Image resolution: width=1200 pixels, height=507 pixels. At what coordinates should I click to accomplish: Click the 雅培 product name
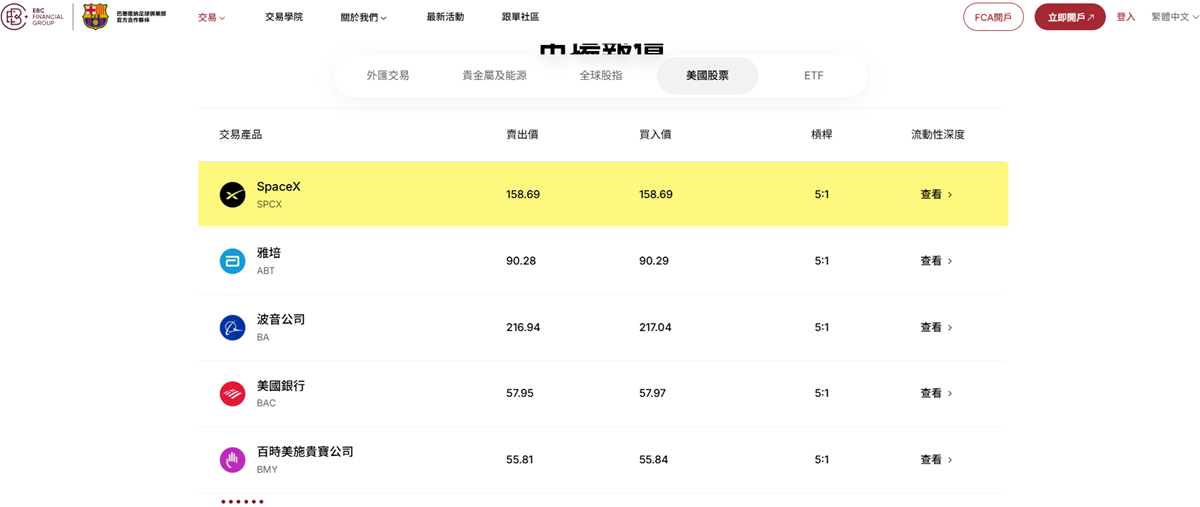(269, 253)
